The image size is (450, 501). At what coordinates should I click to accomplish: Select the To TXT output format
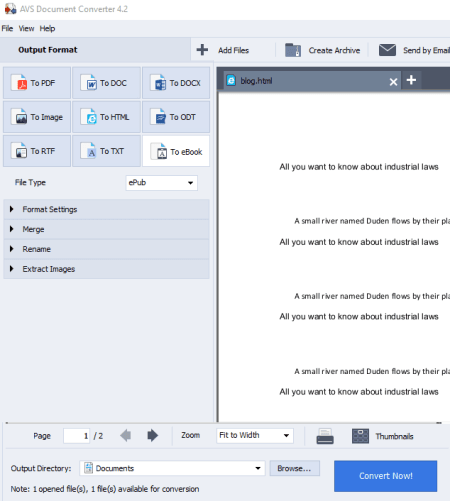pyautogui.click(x=106, y=151)
